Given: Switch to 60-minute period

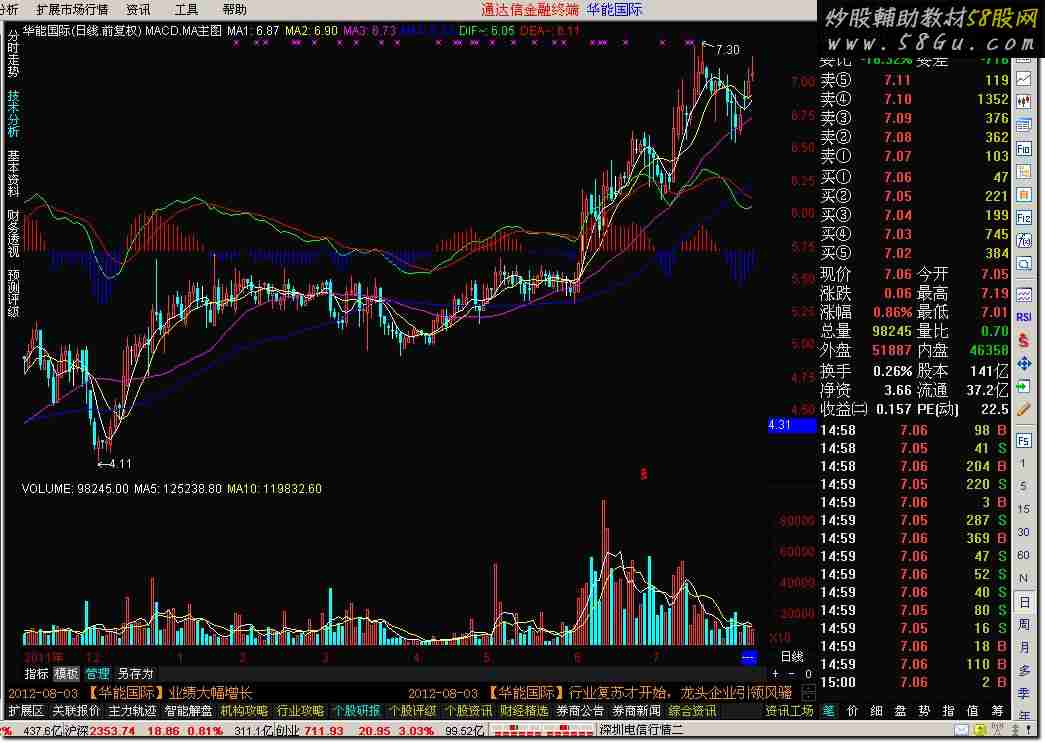Looking at the screenshot, I should (x=1023, y=555).
